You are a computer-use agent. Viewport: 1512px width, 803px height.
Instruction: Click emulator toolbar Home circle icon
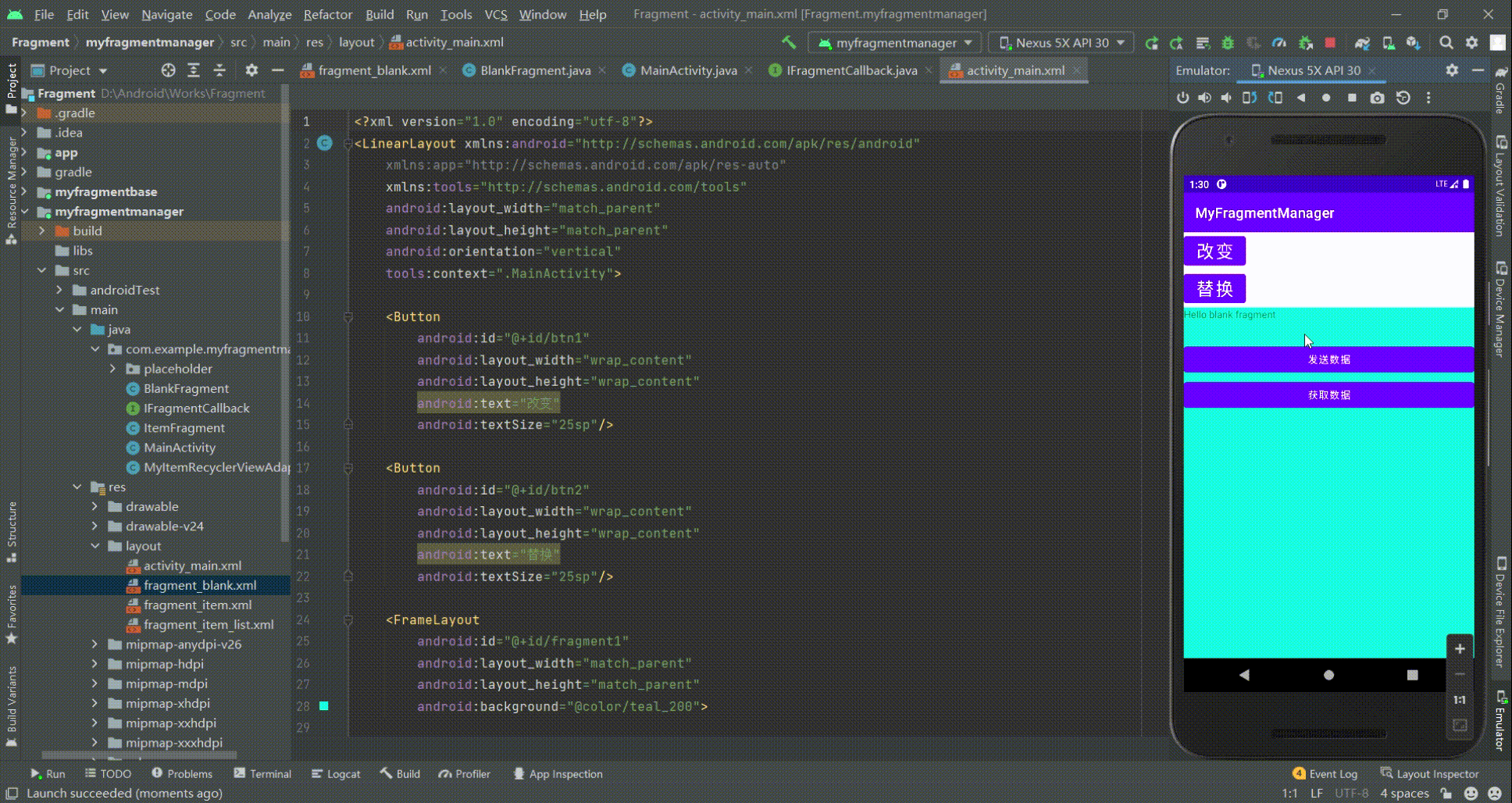tap(1326, 98)
